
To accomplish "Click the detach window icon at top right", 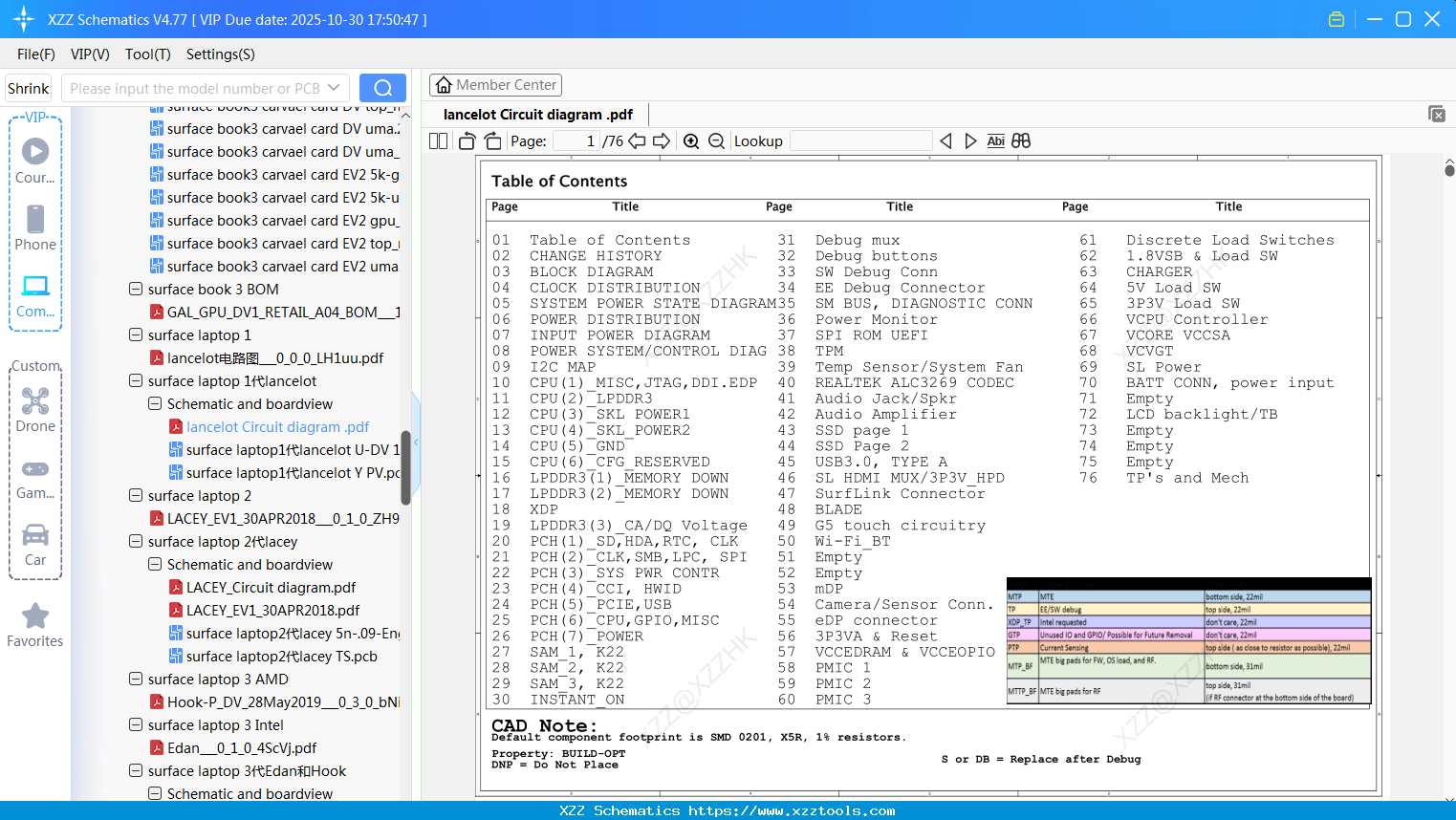I will click(1437, 114).
